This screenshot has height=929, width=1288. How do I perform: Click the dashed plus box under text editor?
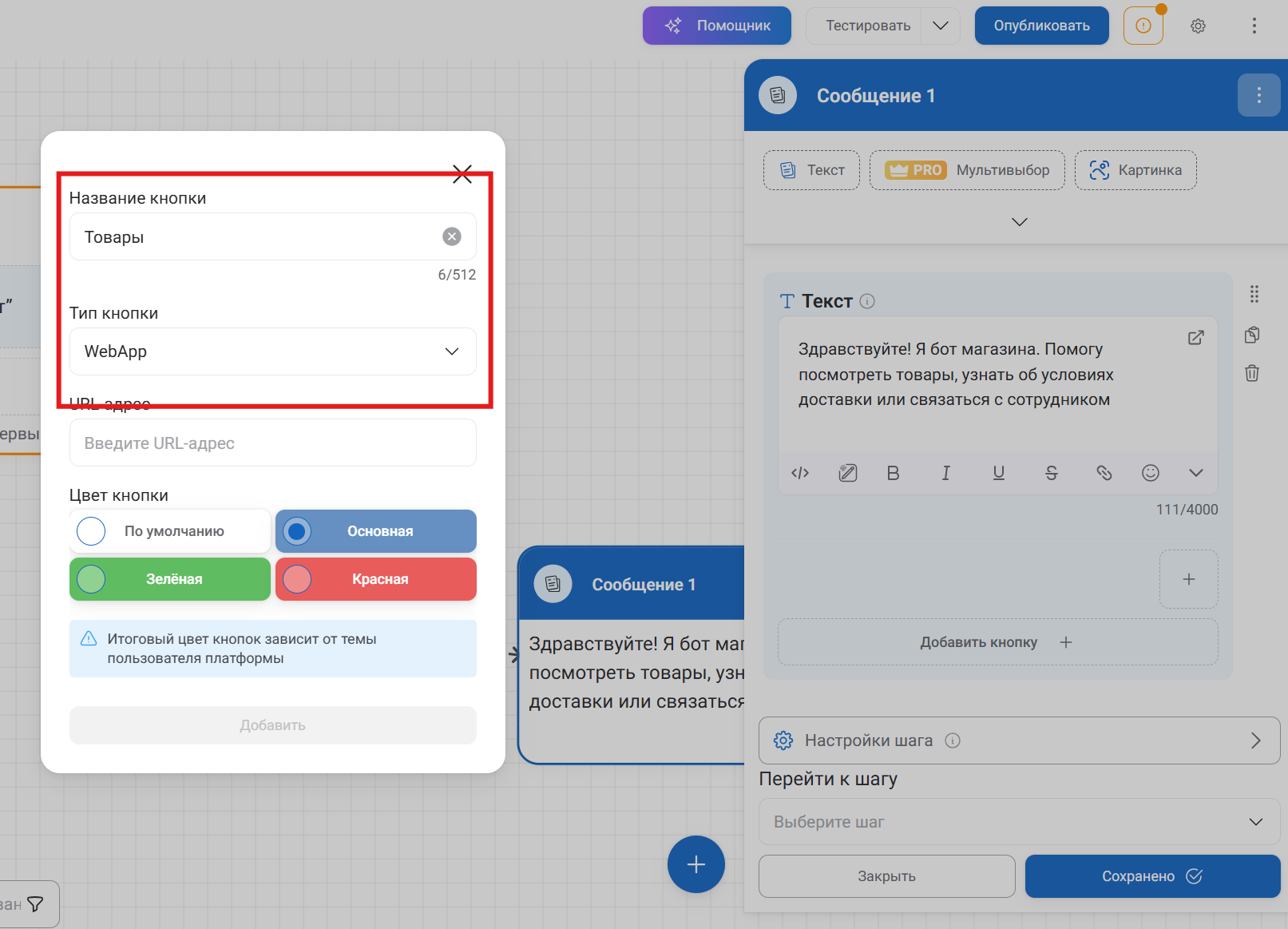[1188, 579]
